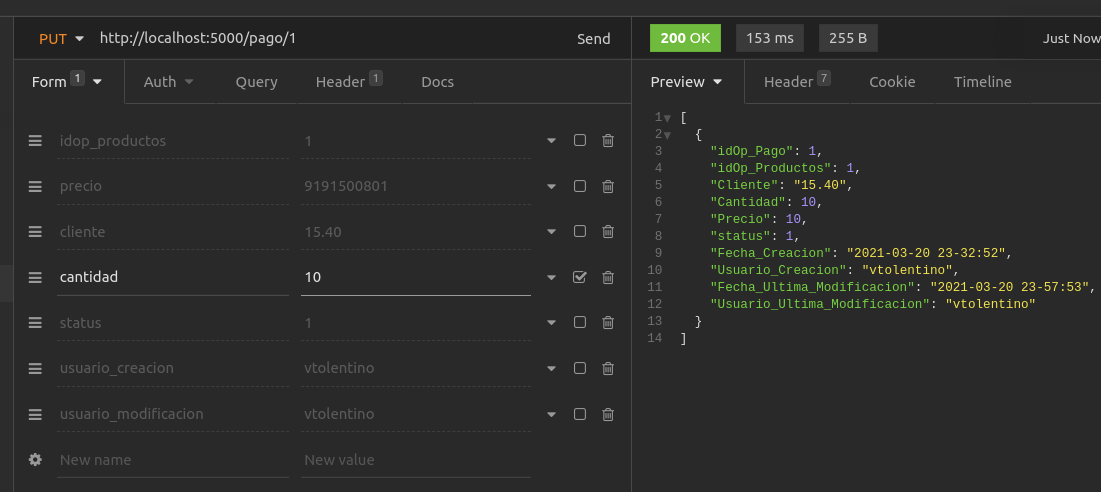Edit the precio value 9191500801
Screen dimensions: 1101x492
(x=416, y=186)
